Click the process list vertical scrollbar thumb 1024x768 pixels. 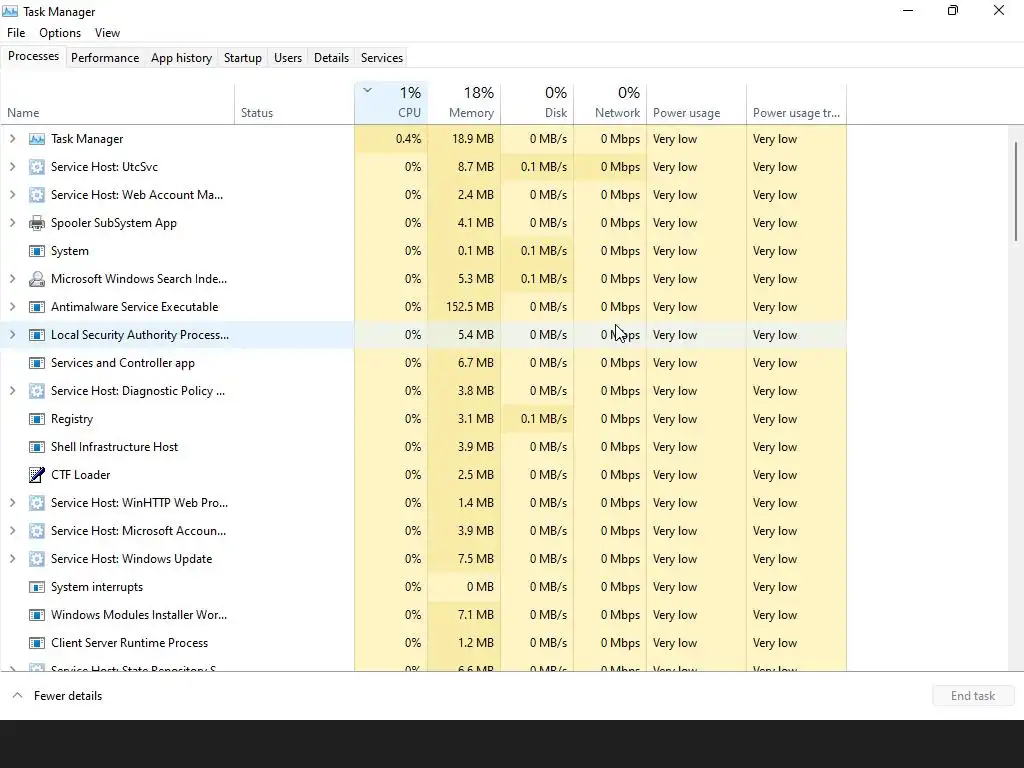[x=1016, y=191]
